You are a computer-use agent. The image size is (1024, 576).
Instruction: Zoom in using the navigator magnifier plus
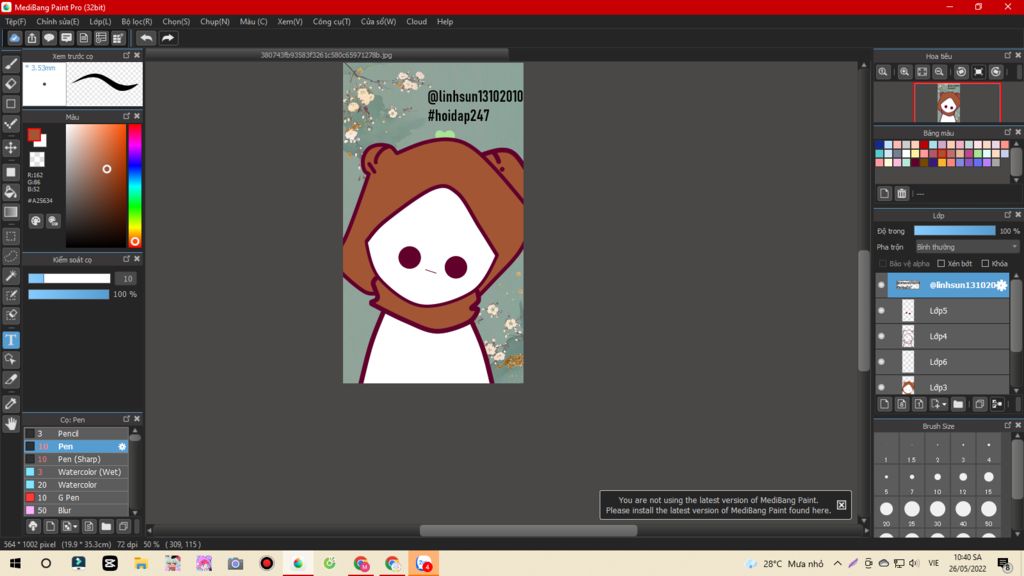click(904, 72)
